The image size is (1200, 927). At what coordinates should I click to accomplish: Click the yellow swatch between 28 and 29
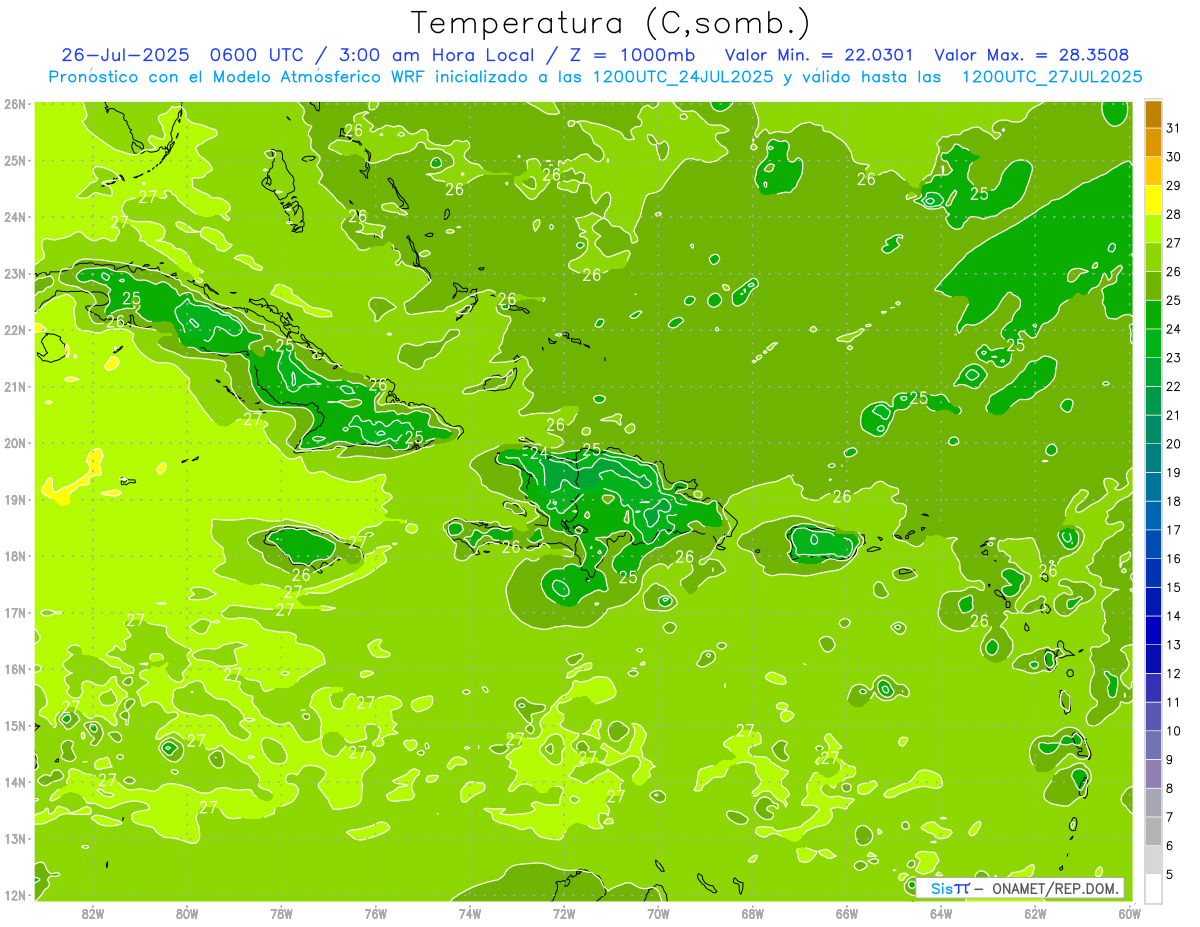click(x=1154, y=201)
